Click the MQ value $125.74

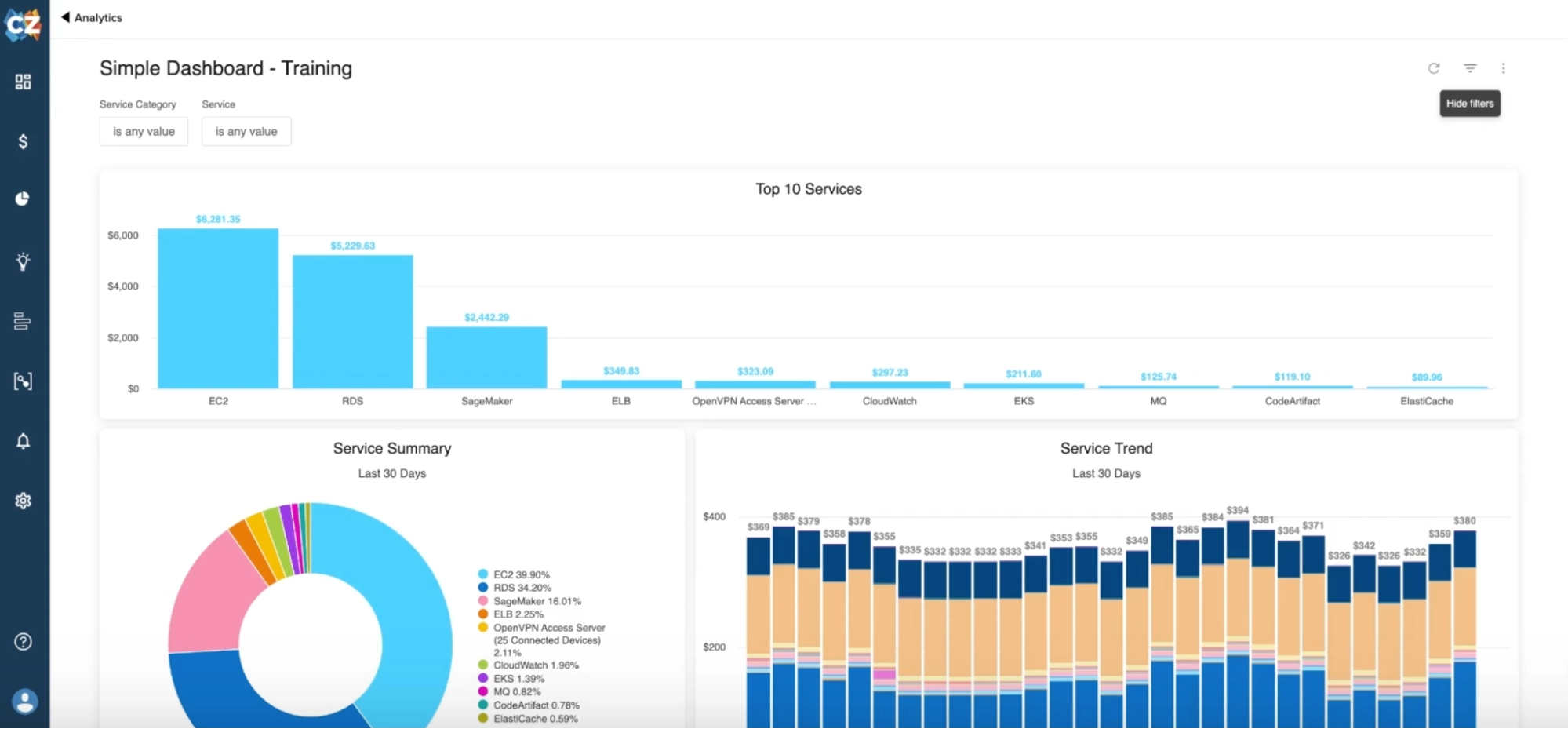point(1159,377)
